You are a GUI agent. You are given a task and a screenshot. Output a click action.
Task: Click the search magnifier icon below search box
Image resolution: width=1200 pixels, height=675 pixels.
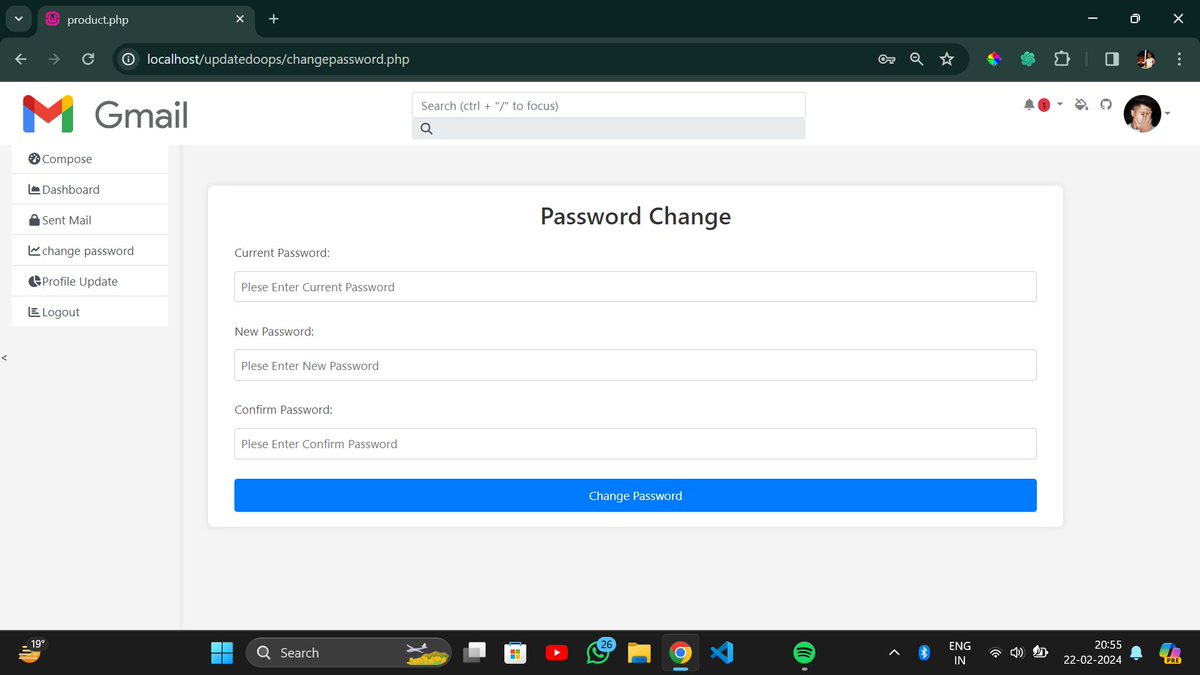point(426,129)
